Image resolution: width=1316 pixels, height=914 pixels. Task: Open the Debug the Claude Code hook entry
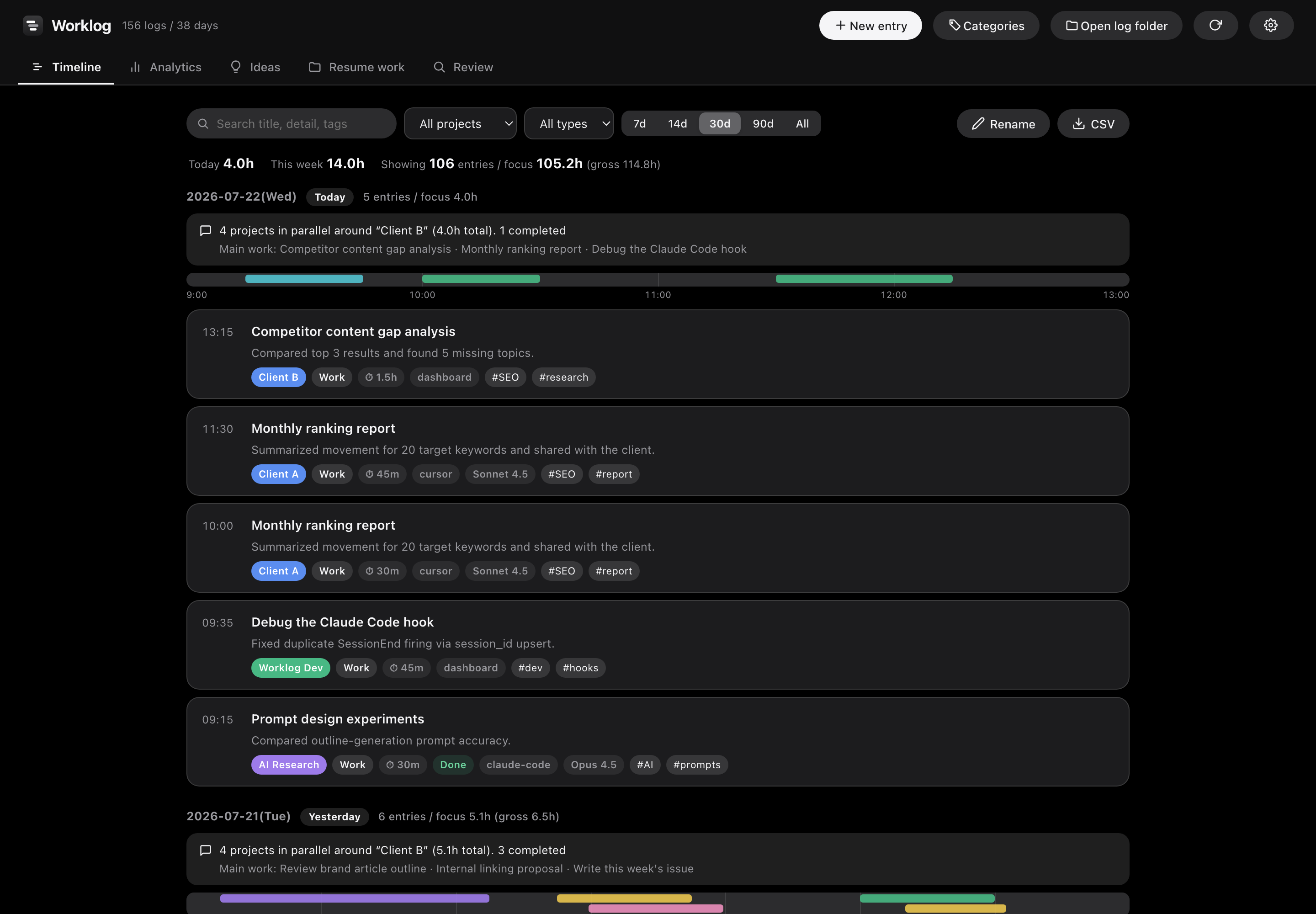[x=658, y=645]
